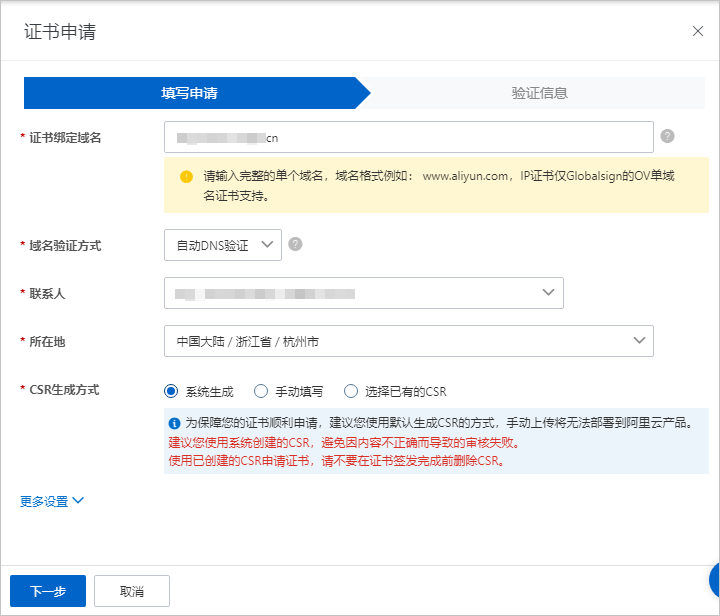
Task: Open the 自动DNS验证 dropdown
Action: [x=223, y=245]
